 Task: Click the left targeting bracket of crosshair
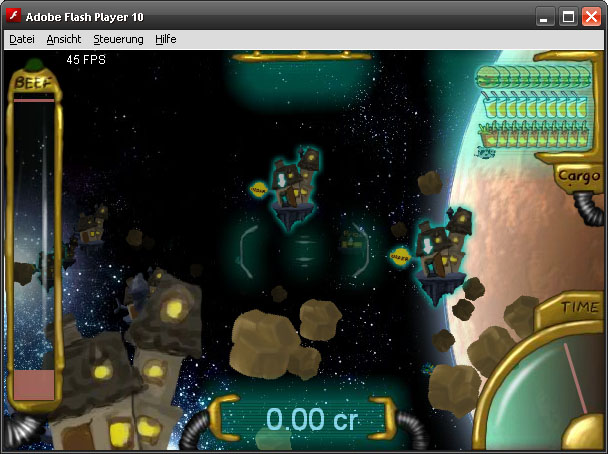(x=248, y=251)
